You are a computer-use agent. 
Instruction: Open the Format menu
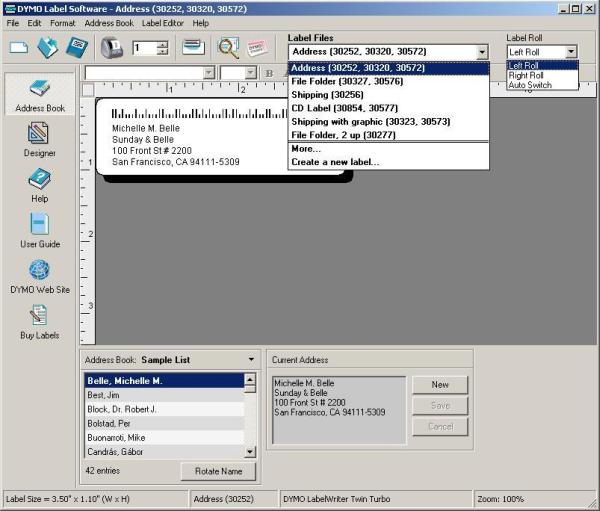[x=63, y=23]
